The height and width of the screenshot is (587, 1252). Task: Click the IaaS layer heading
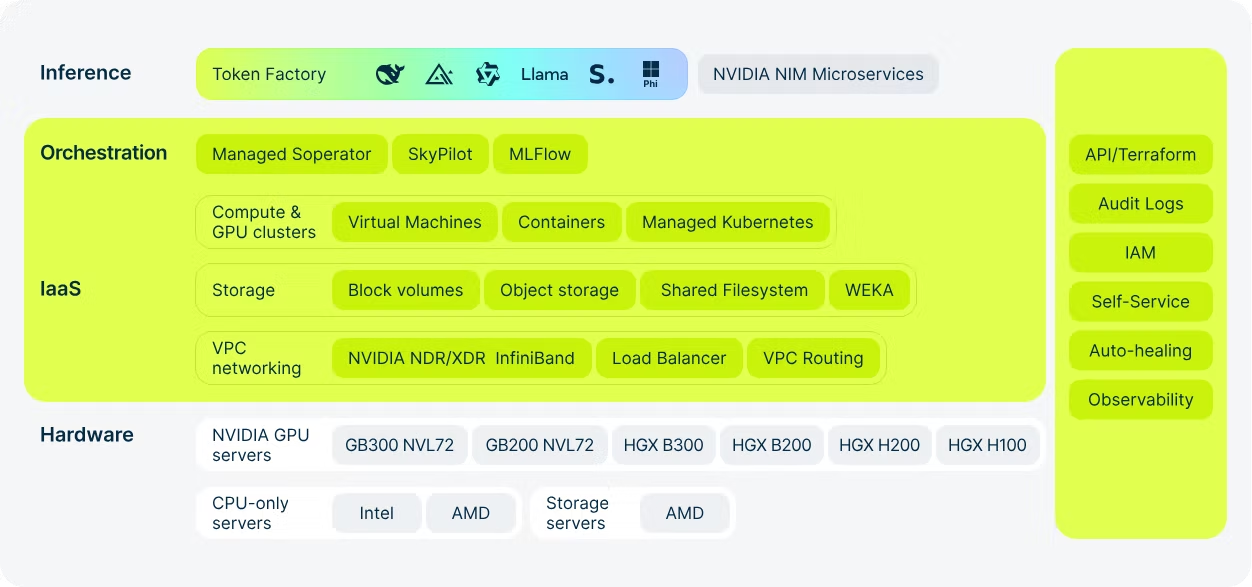click(x=61, y=289)
